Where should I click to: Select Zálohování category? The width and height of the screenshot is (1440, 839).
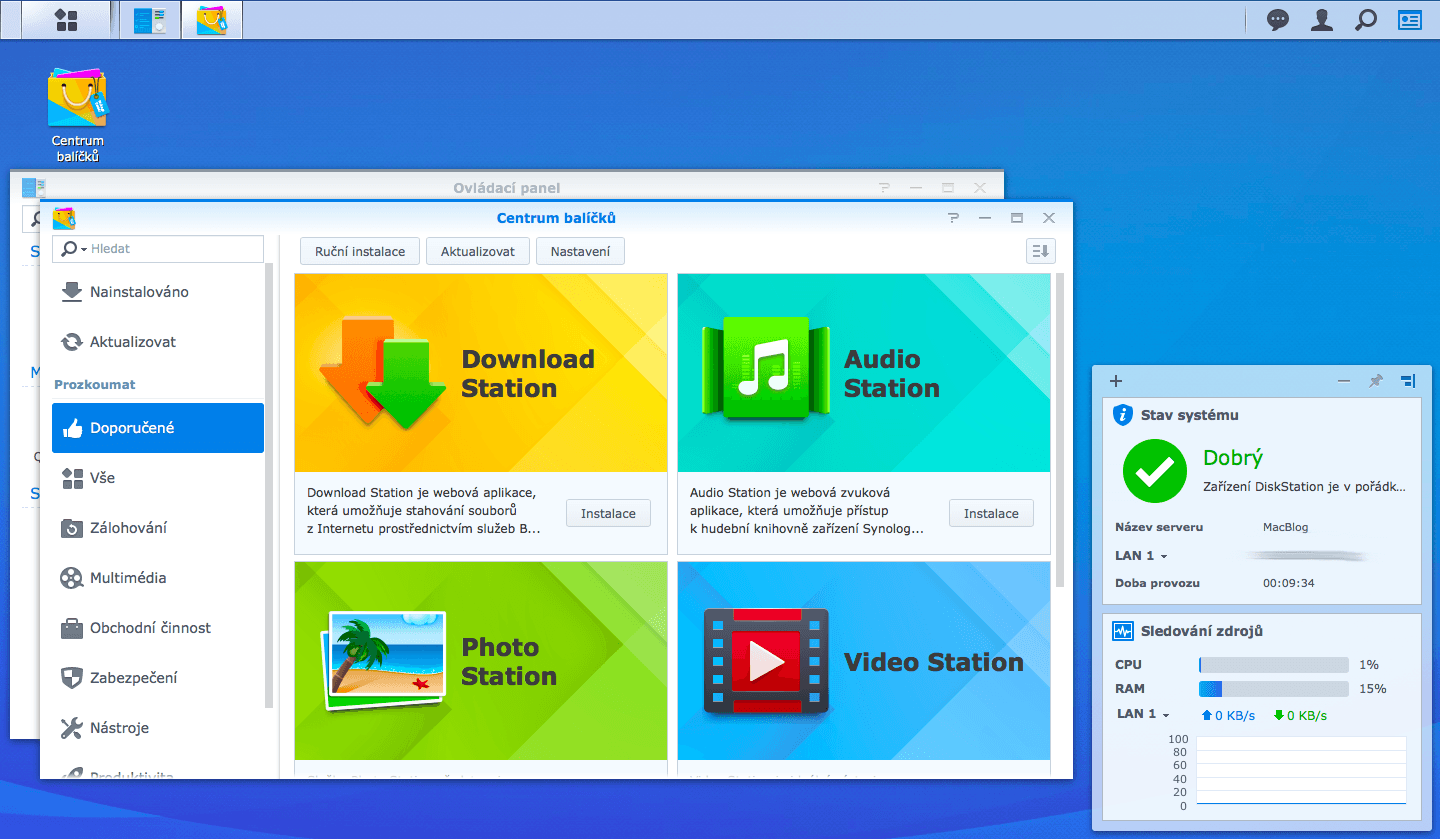[158, 528]
